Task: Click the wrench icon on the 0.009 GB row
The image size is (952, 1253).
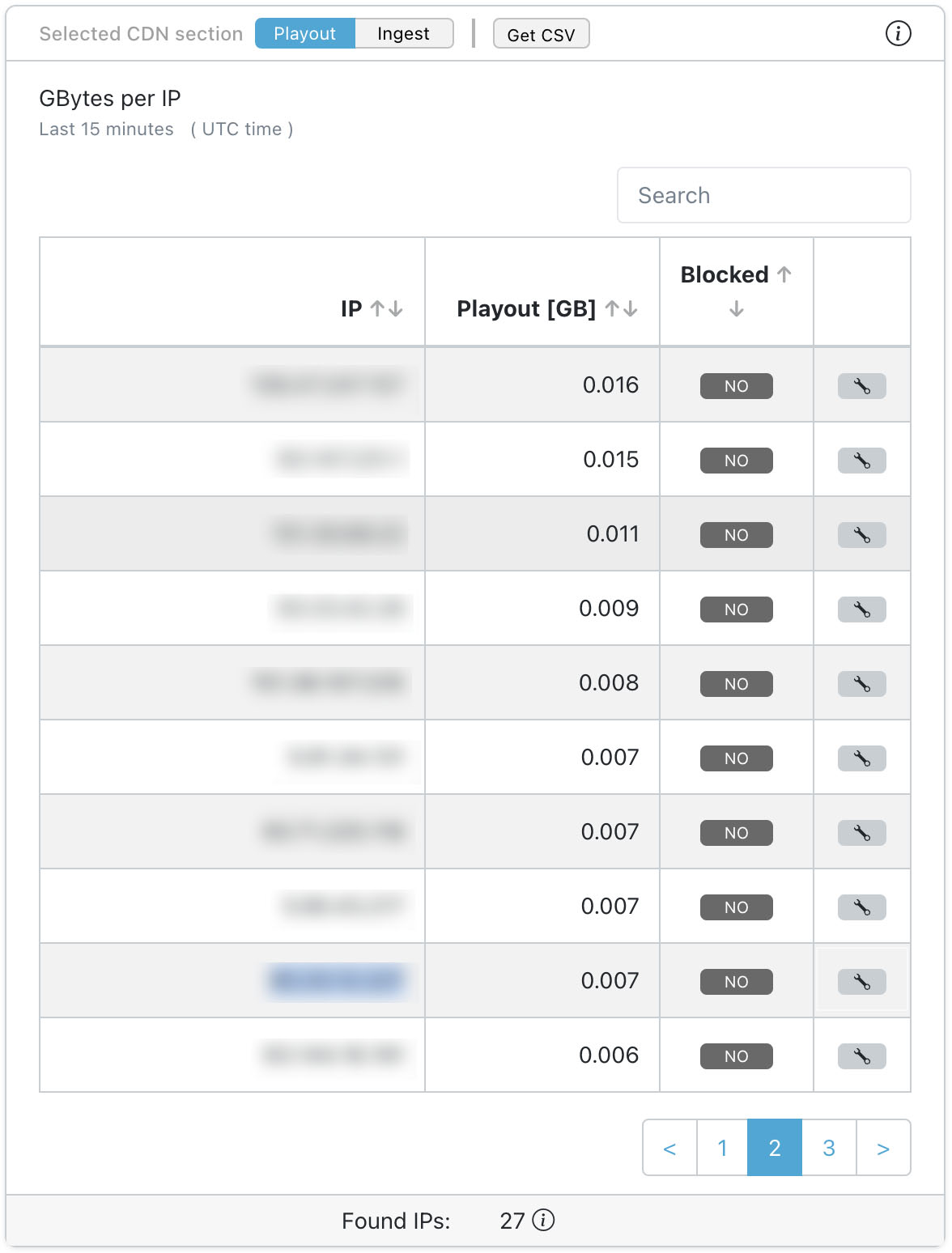Action: (x=861, y=610)
